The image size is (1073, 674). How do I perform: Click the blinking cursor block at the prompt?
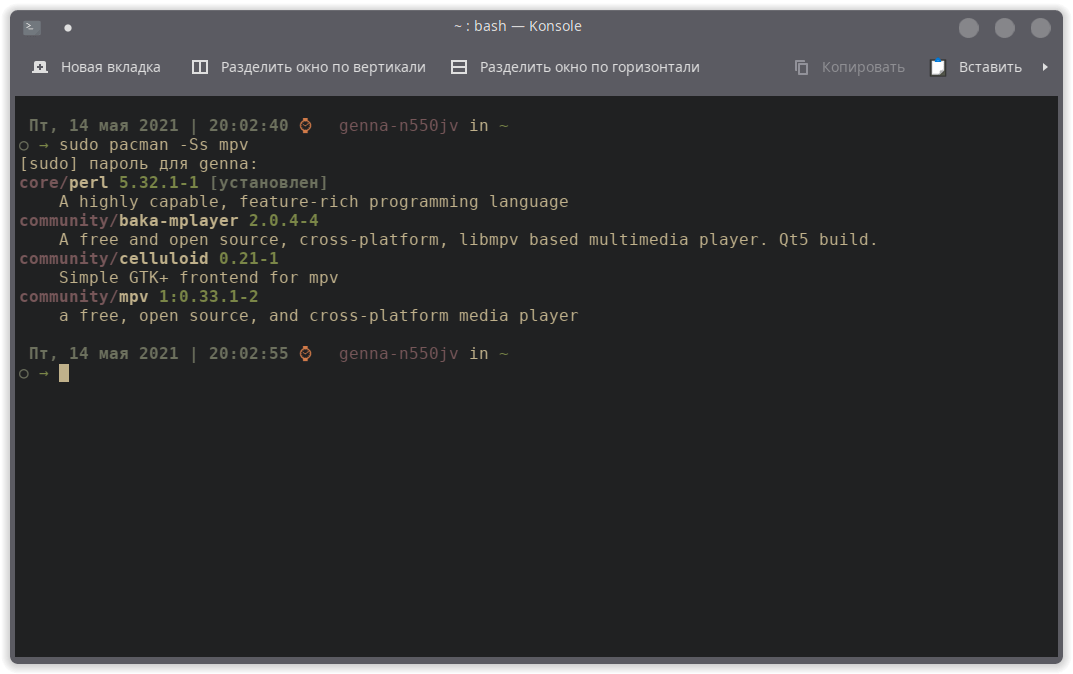point(62,372)
